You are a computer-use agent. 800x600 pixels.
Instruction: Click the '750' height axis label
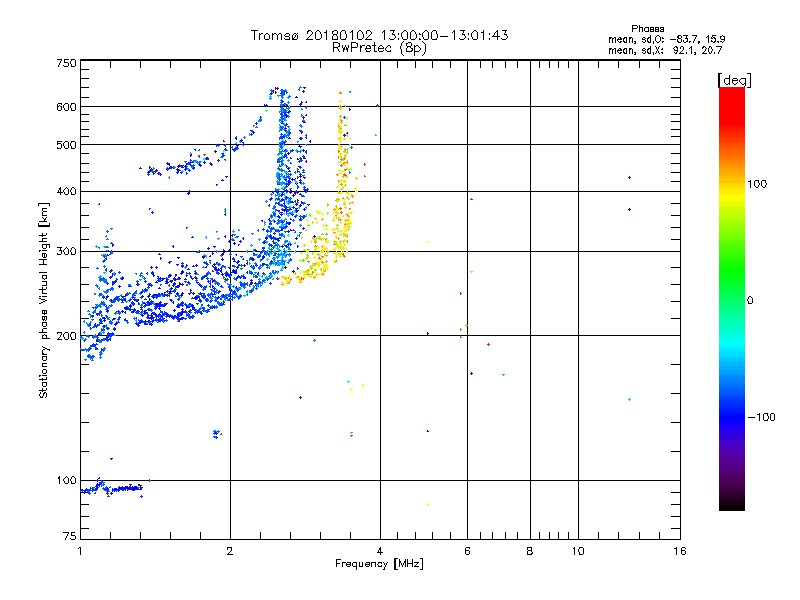click(66, 63)
